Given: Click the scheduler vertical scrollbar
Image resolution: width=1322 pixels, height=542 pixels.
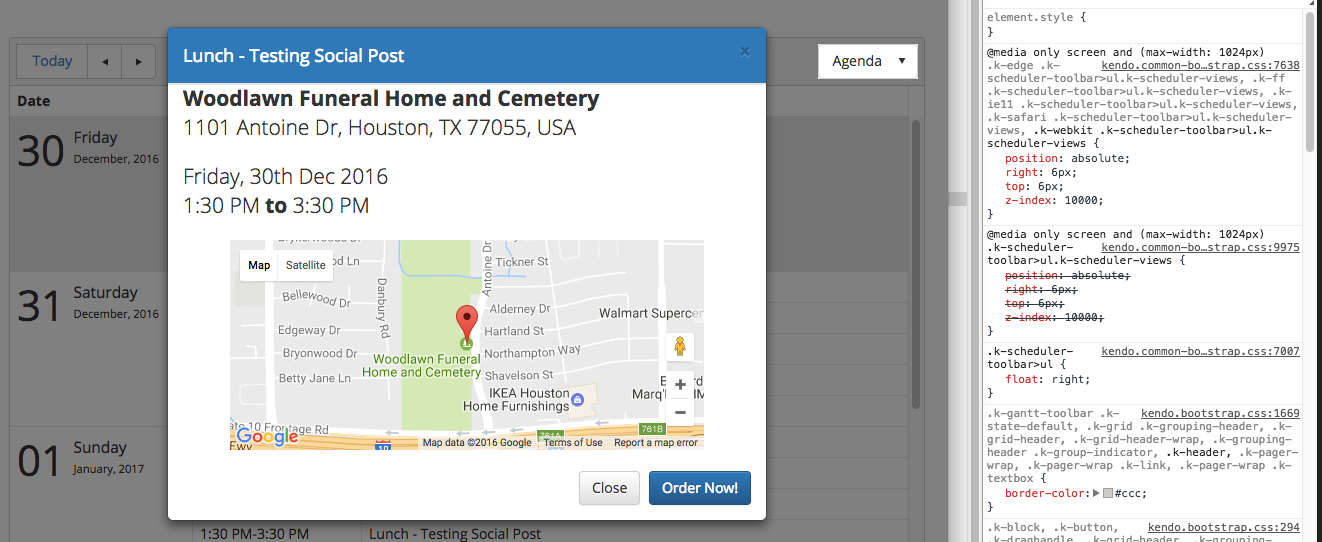Looking at the screenshot, I should click(915, 264).
